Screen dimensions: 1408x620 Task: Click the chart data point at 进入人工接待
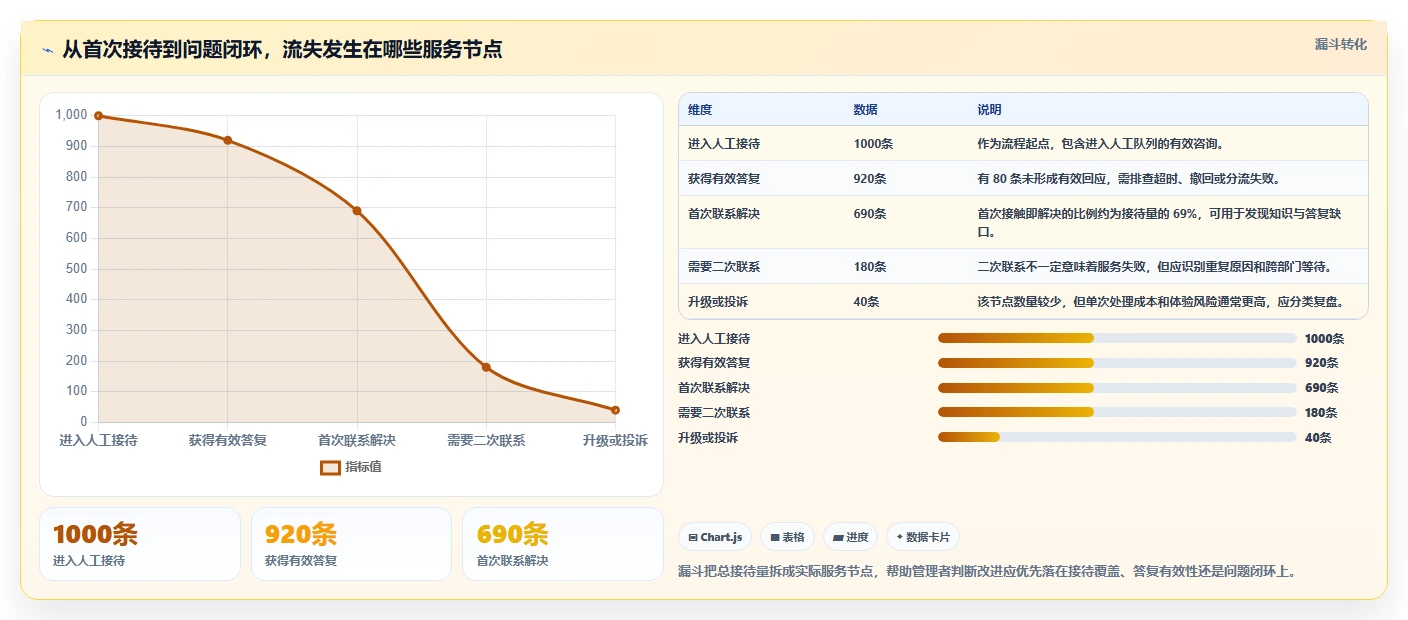tap(98, 116)
